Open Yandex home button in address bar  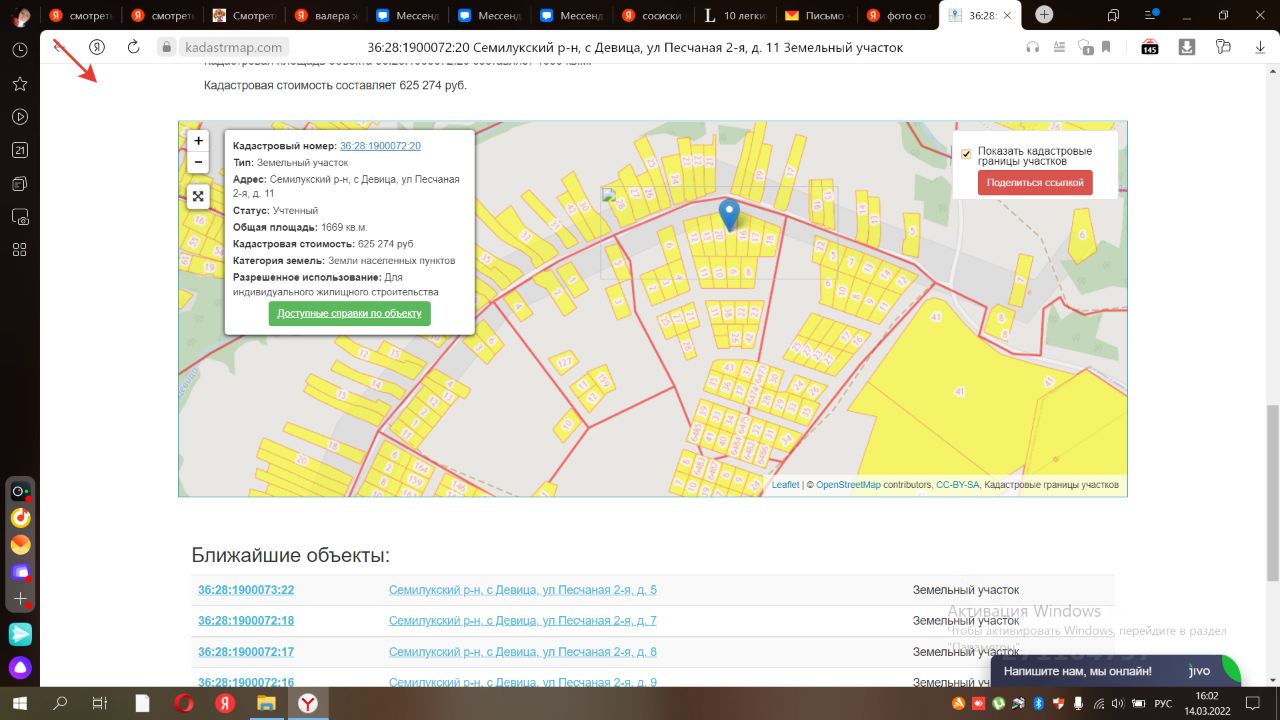coord(97,47)
